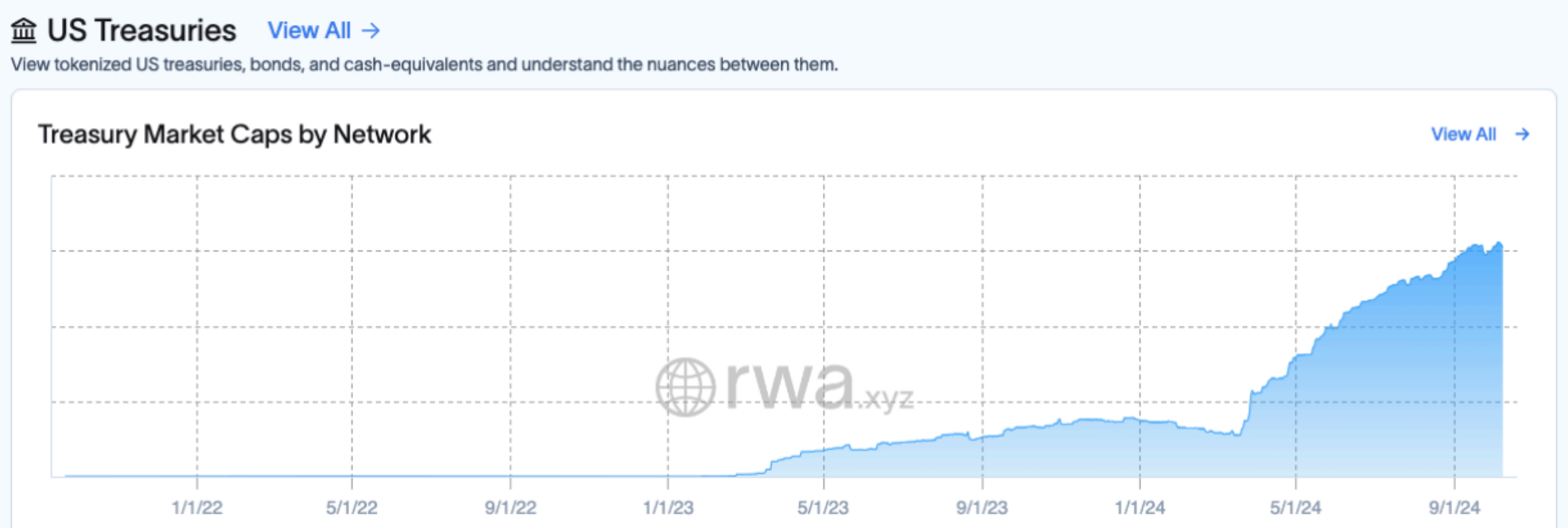Click the bank building icon beside US Treasuries
Image resolution: width=1568 pixels, height=528 pixels.
point(24,31)
